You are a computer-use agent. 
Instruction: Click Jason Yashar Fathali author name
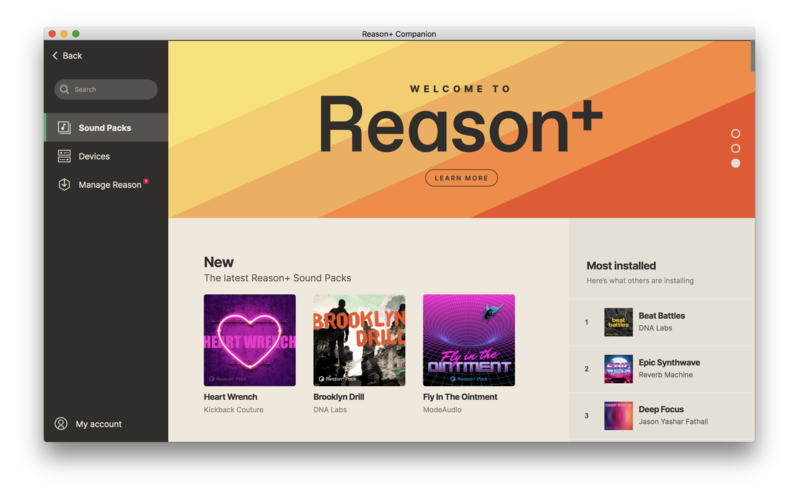(673, 422)
